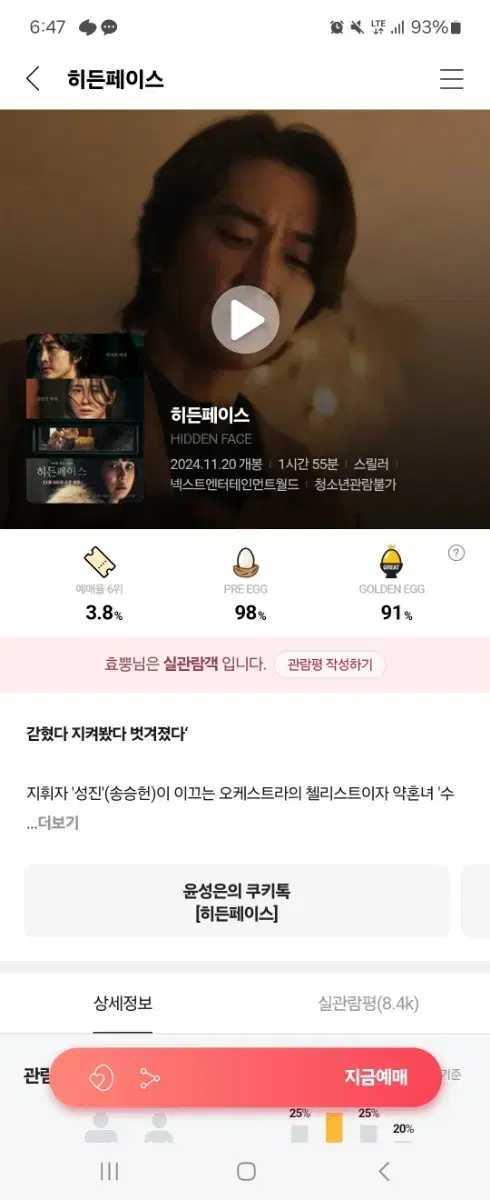
Task: Click the 지금예매 booking button
Action: coord(376,1077)
